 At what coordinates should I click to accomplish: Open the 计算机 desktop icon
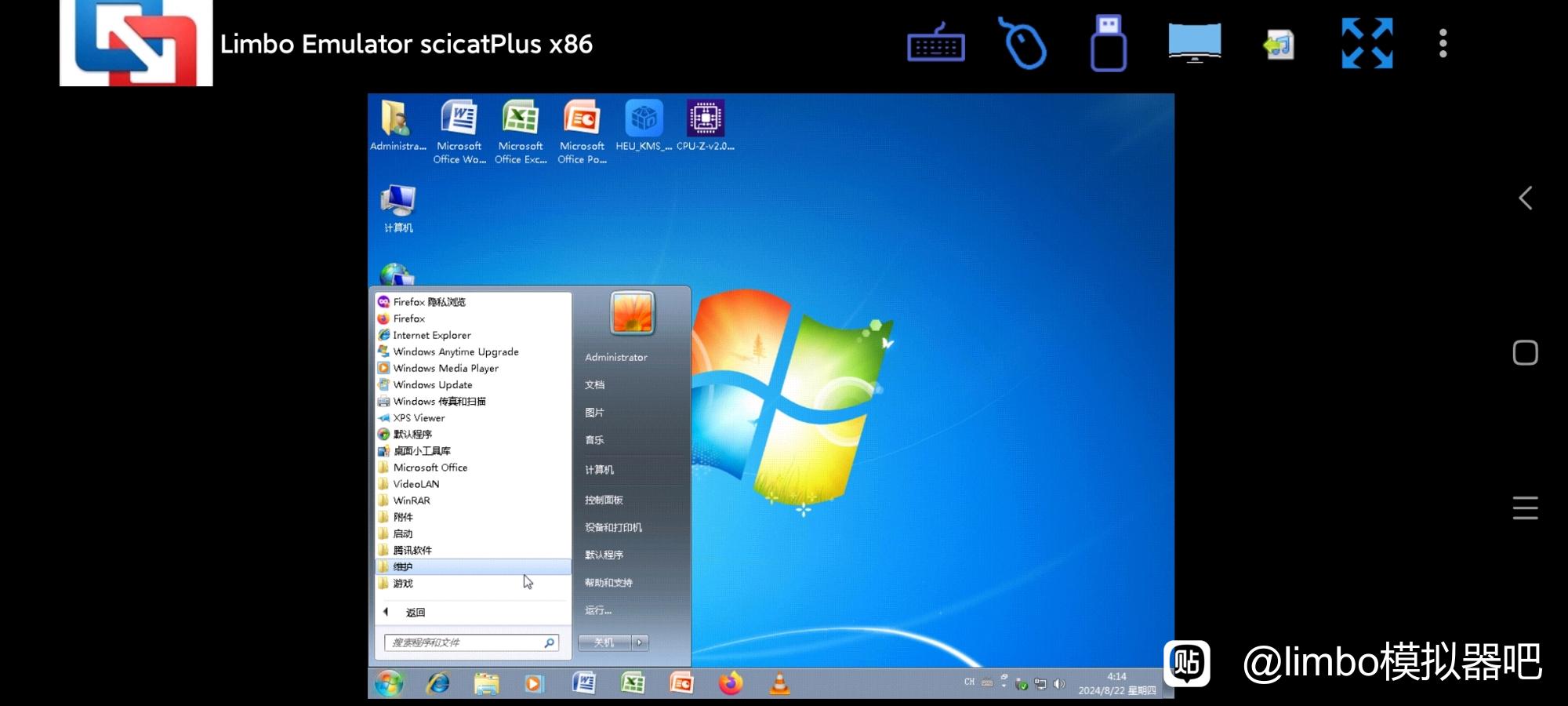pyautogui.click(x=398, y=209)
